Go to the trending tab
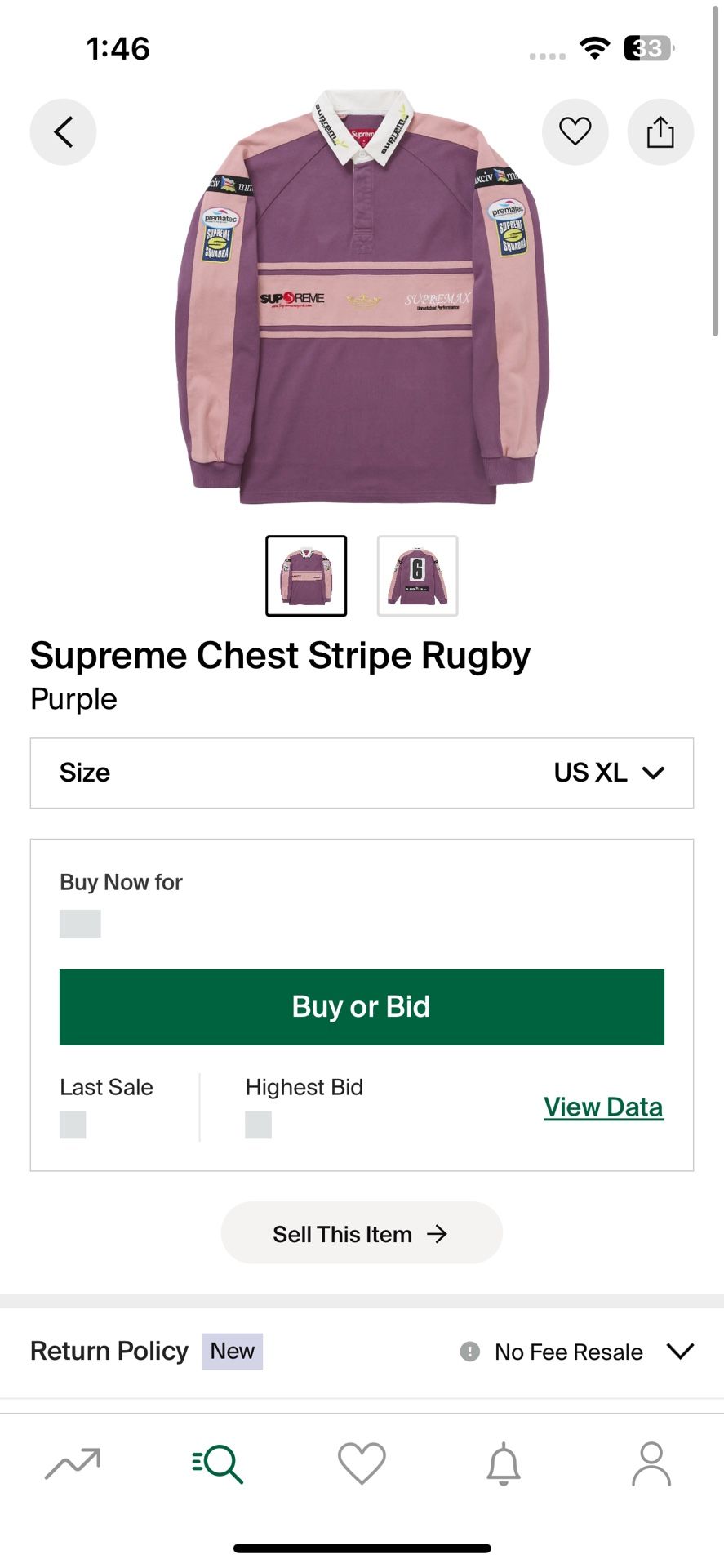This screenshot has width=724, height=1568. coord(73,1463)
